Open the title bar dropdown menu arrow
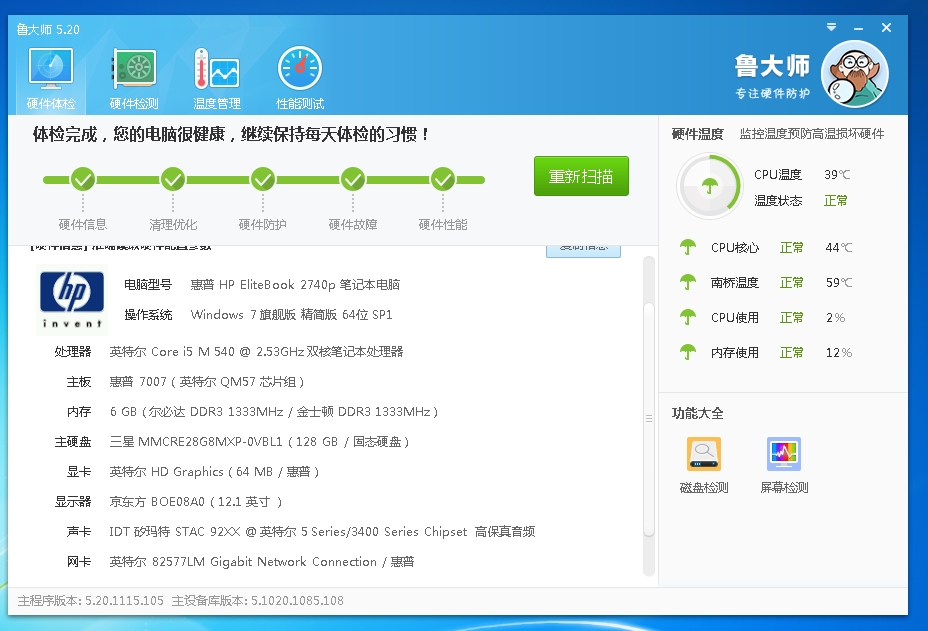Image resolution: width=928 pixels, height=631 pixels. click(832, 27)
